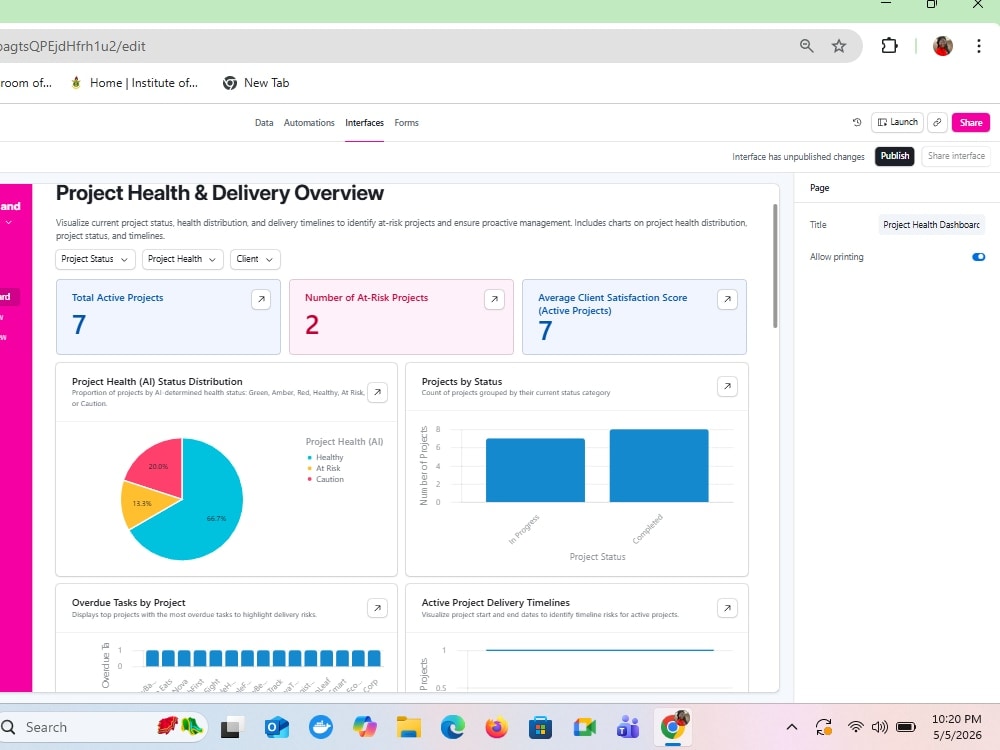Screen dimensions: 1000x750
Task: Expand the Total Active Projects card
Action: [x=261, y=299]
